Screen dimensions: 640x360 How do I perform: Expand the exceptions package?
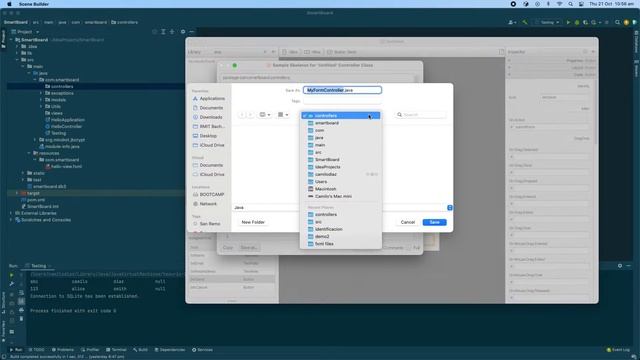[x=41, y=93]
